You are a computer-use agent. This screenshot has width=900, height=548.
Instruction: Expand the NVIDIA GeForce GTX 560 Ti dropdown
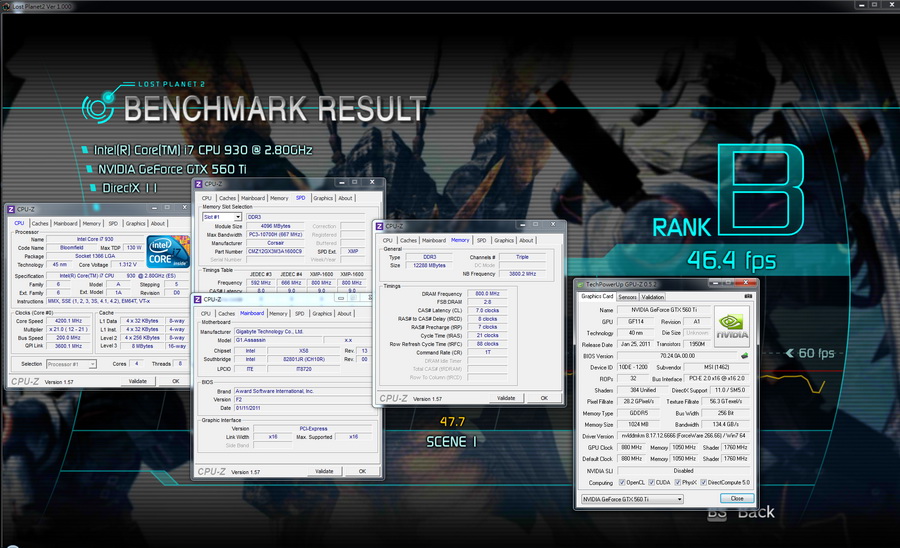632,499
